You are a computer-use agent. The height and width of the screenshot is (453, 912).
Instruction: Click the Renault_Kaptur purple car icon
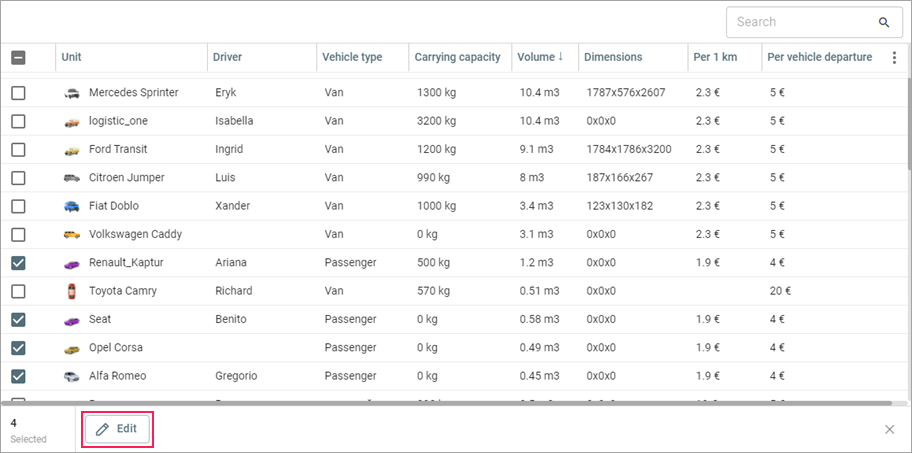(x=71, y=264)
